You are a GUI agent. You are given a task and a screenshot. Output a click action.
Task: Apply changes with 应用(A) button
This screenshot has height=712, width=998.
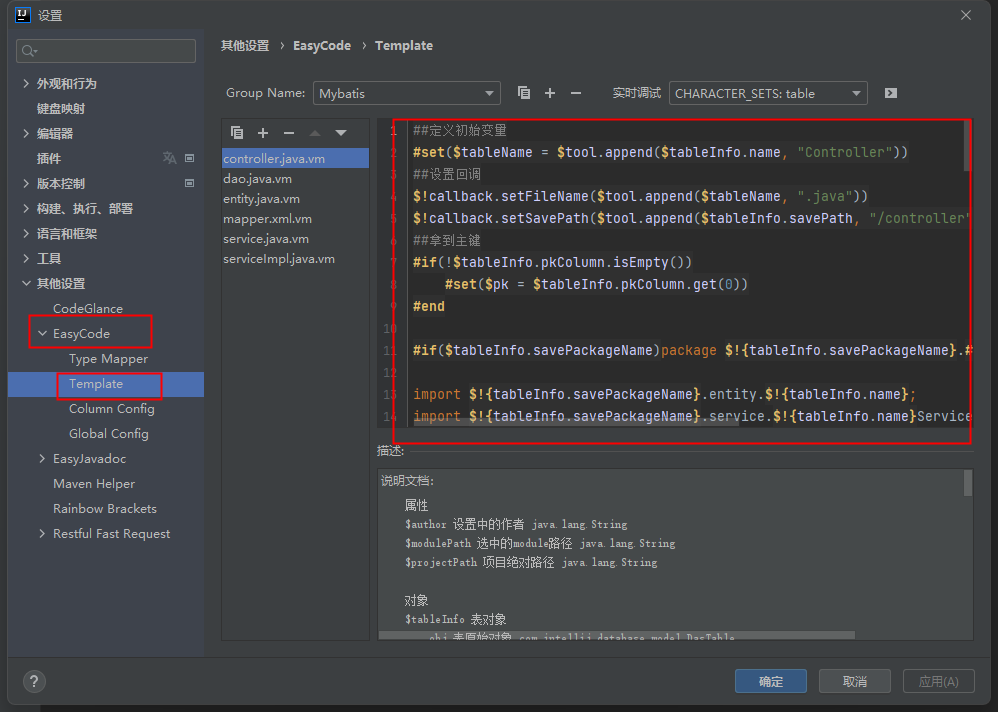pyautogui.click(x=938, y=681)
